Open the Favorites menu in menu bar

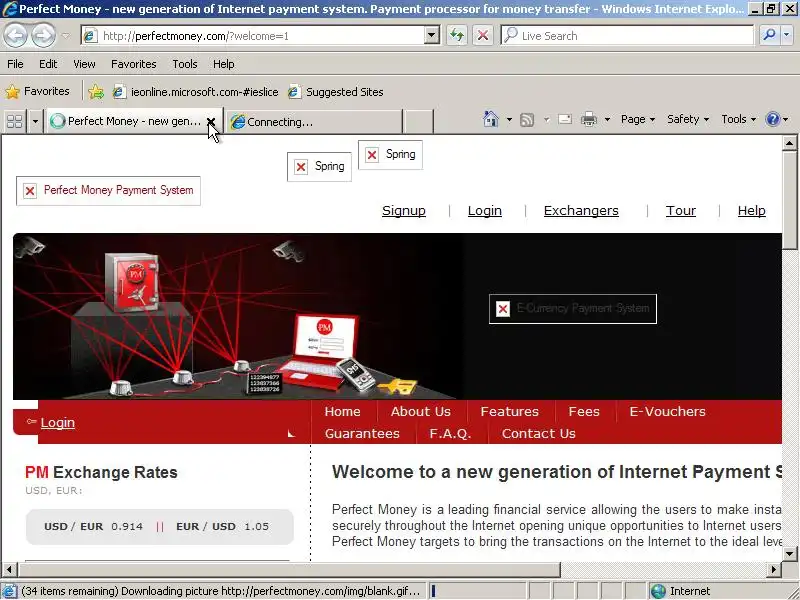tap(134, 64)
